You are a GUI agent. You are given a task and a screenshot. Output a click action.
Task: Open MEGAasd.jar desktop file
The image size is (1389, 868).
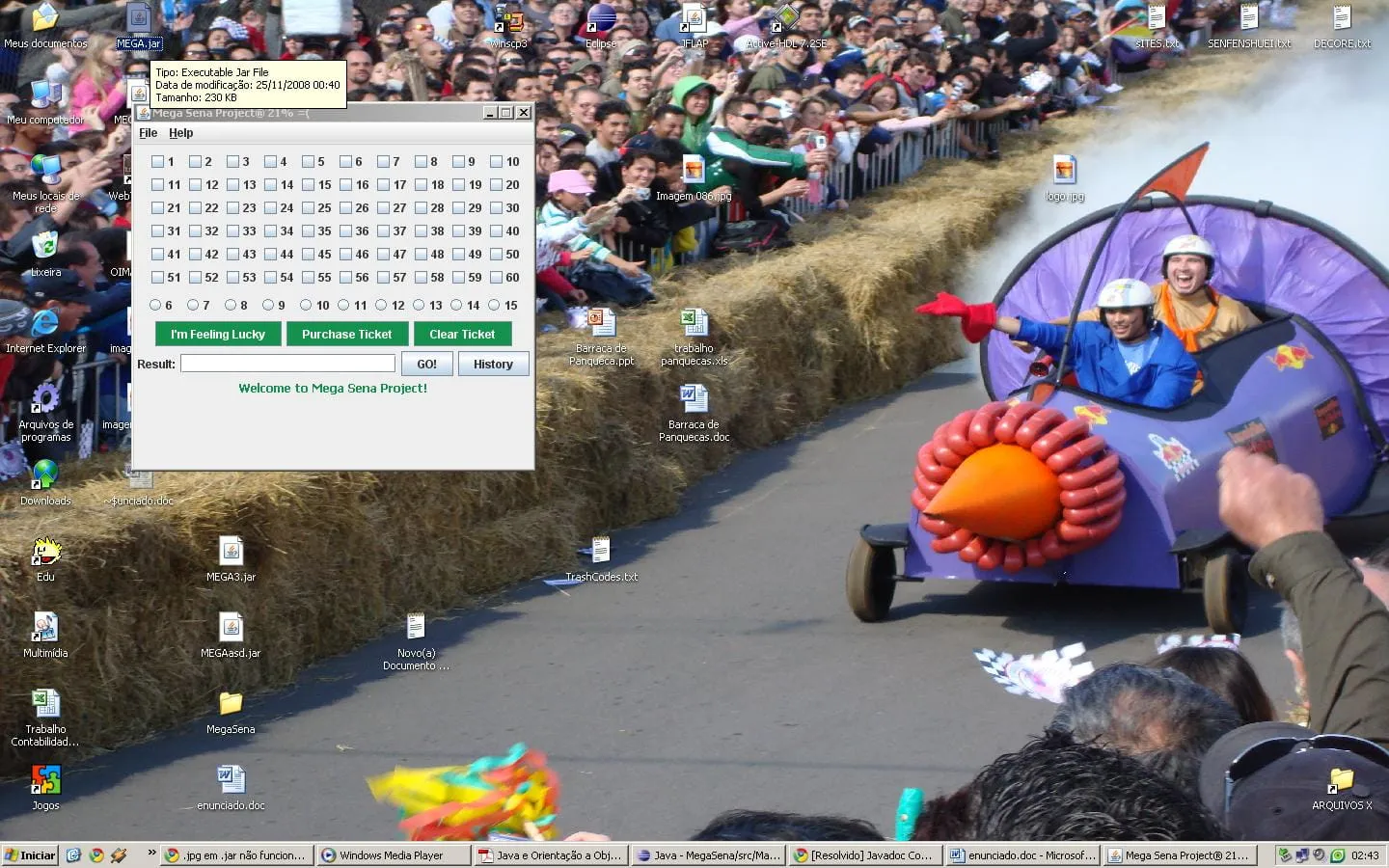[x=231, y=636]
